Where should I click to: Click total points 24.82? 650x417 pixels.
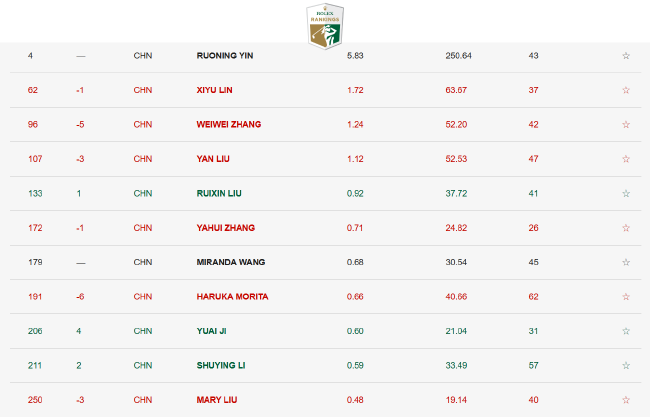click(x=456, y=228)
